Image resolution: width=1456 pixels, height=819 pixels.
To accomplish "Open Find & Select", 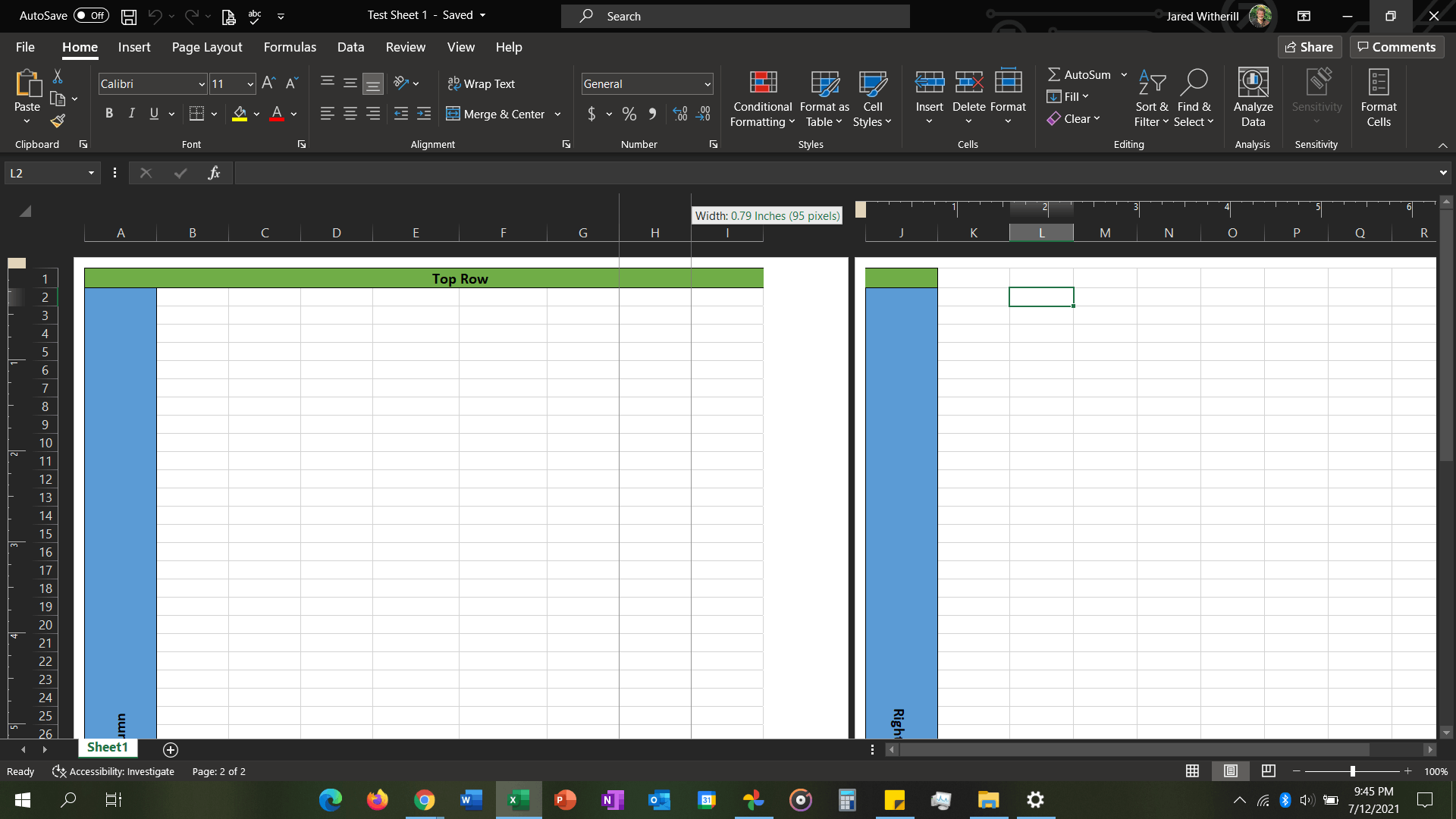I will pyautogui.click(x=1194, y=97).
